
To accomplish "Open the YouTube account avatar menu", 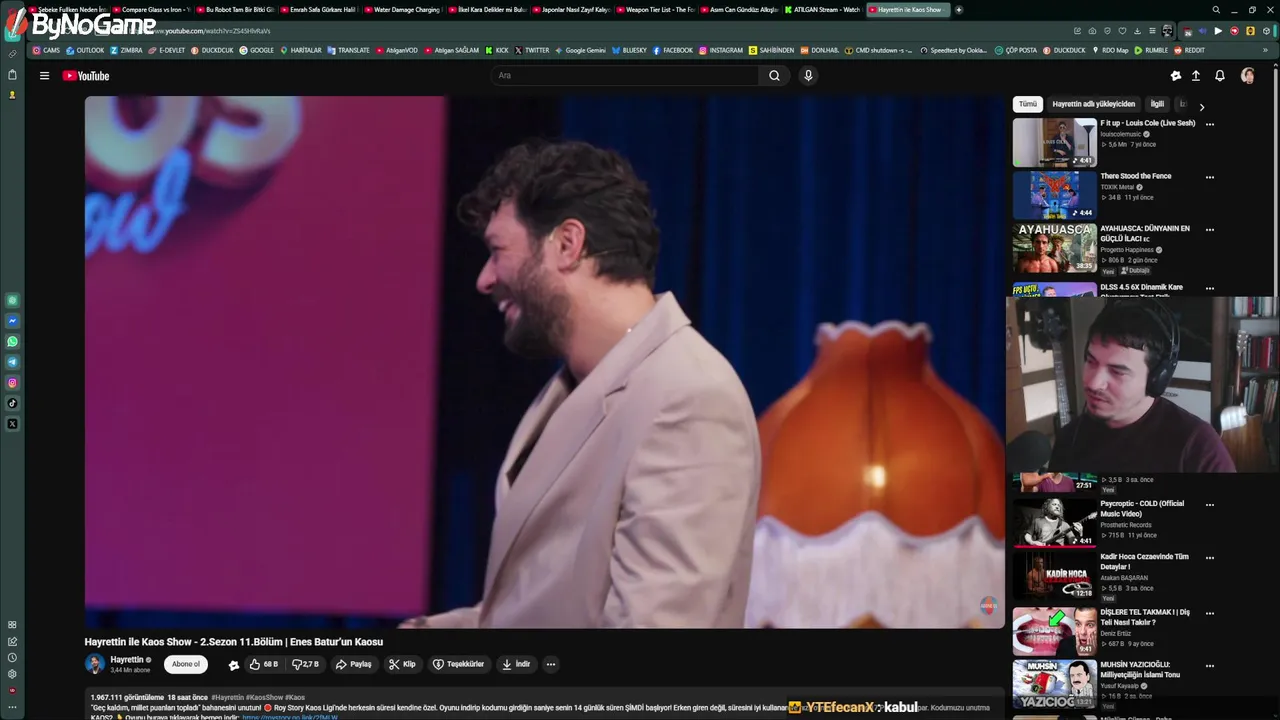I will tap(1248, 76).
